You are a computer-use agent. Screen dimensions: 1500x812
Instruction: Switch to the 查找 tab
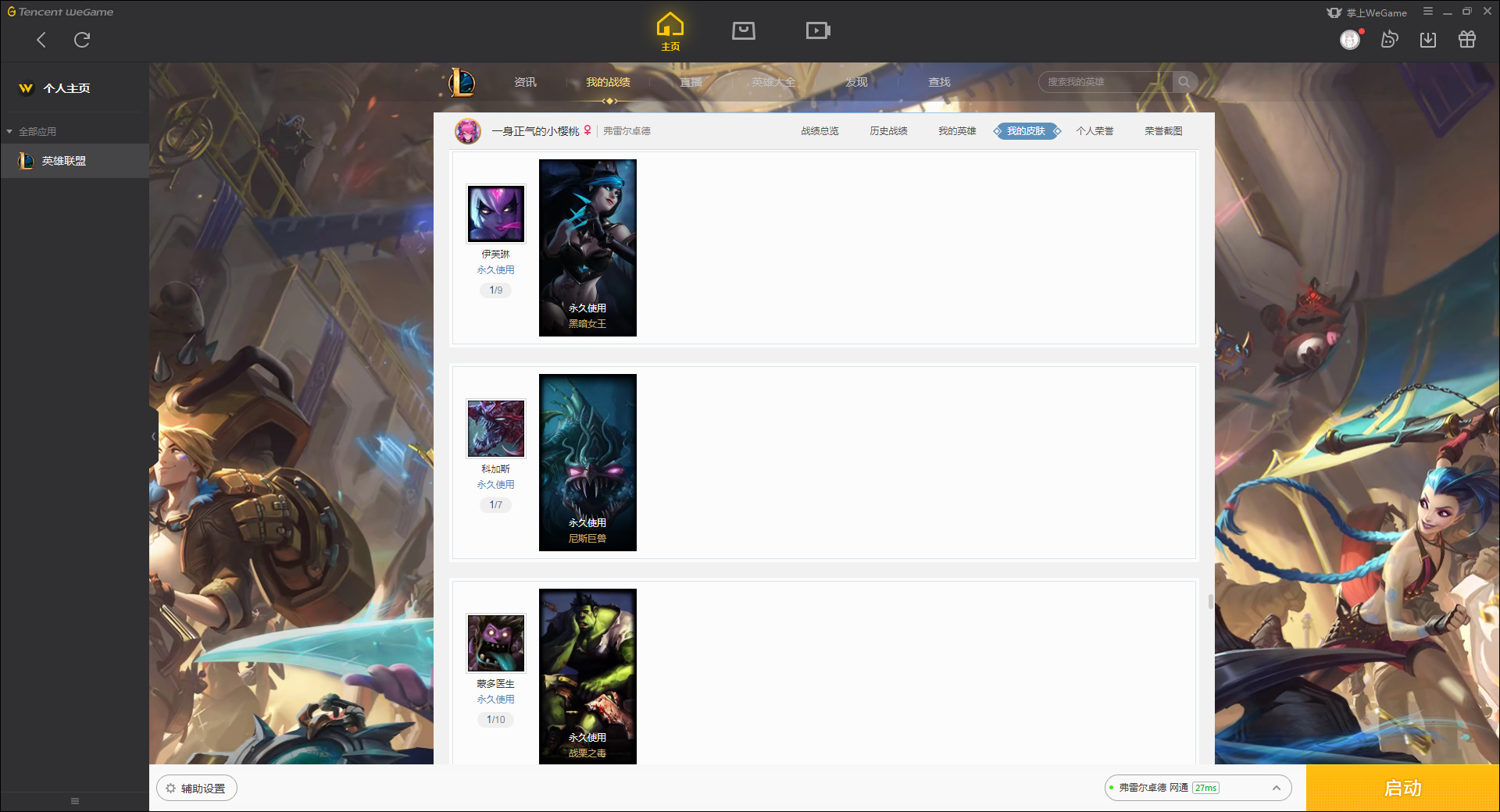click(939, 82)
